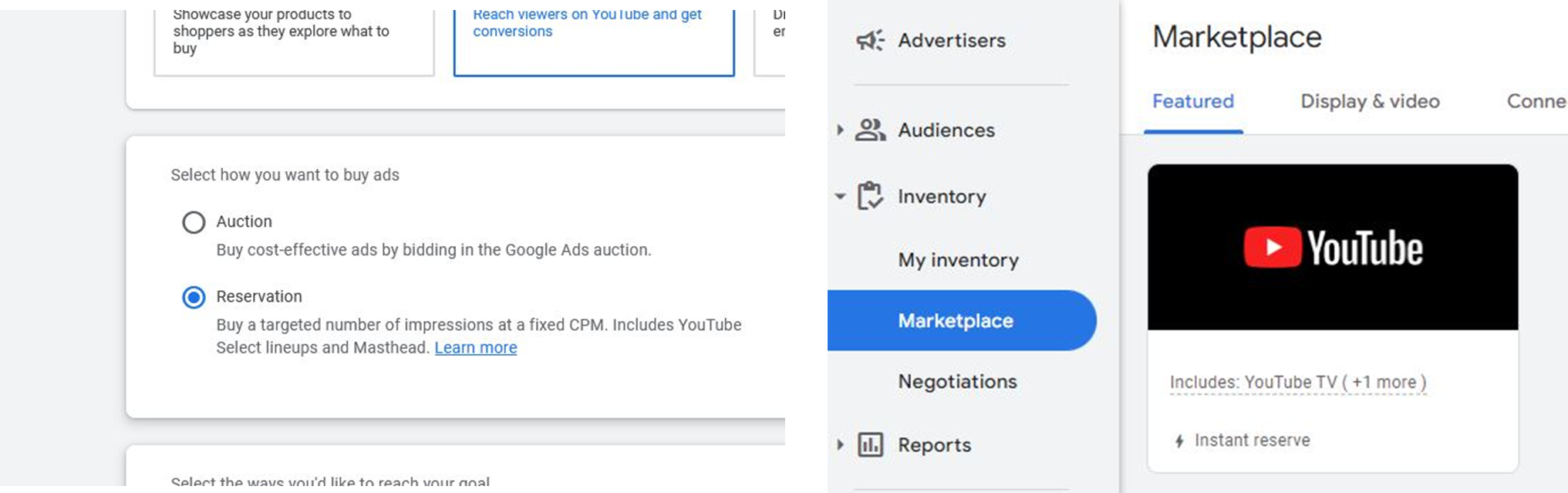Click the Advertisers megaphone icon
The width and height of the screenshot is (1568, 493).
870,40
